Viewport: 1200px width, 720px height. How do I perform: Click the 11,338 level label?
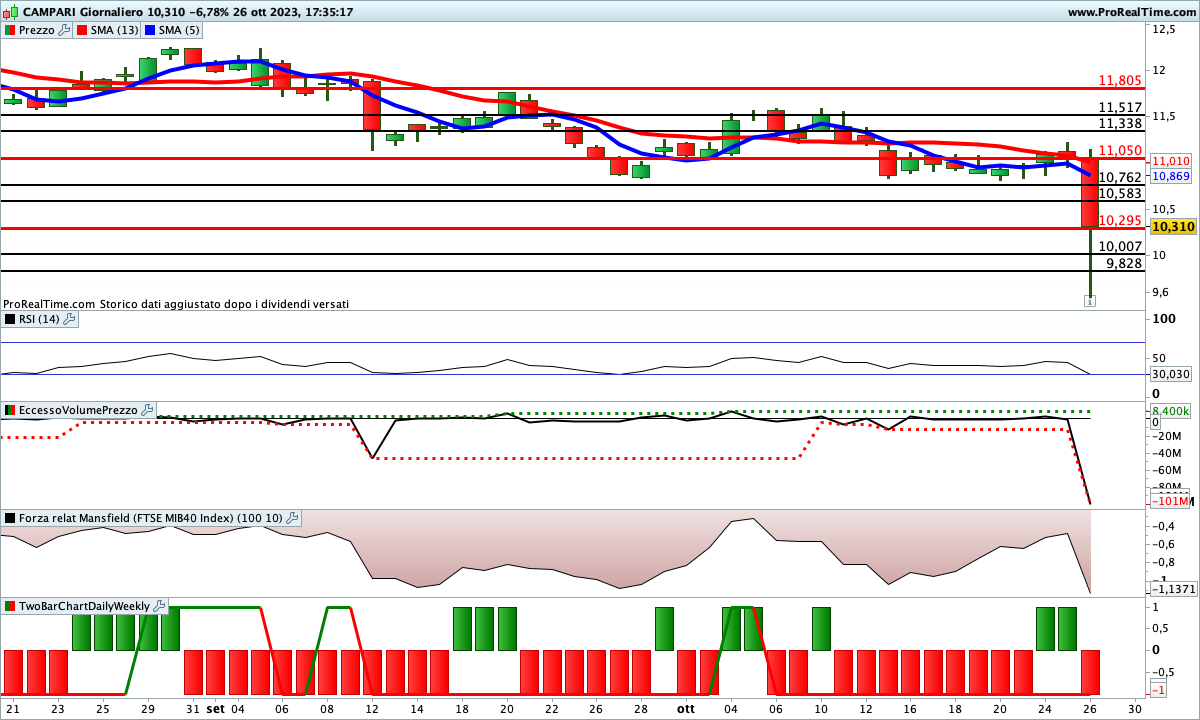(1120, 123)
